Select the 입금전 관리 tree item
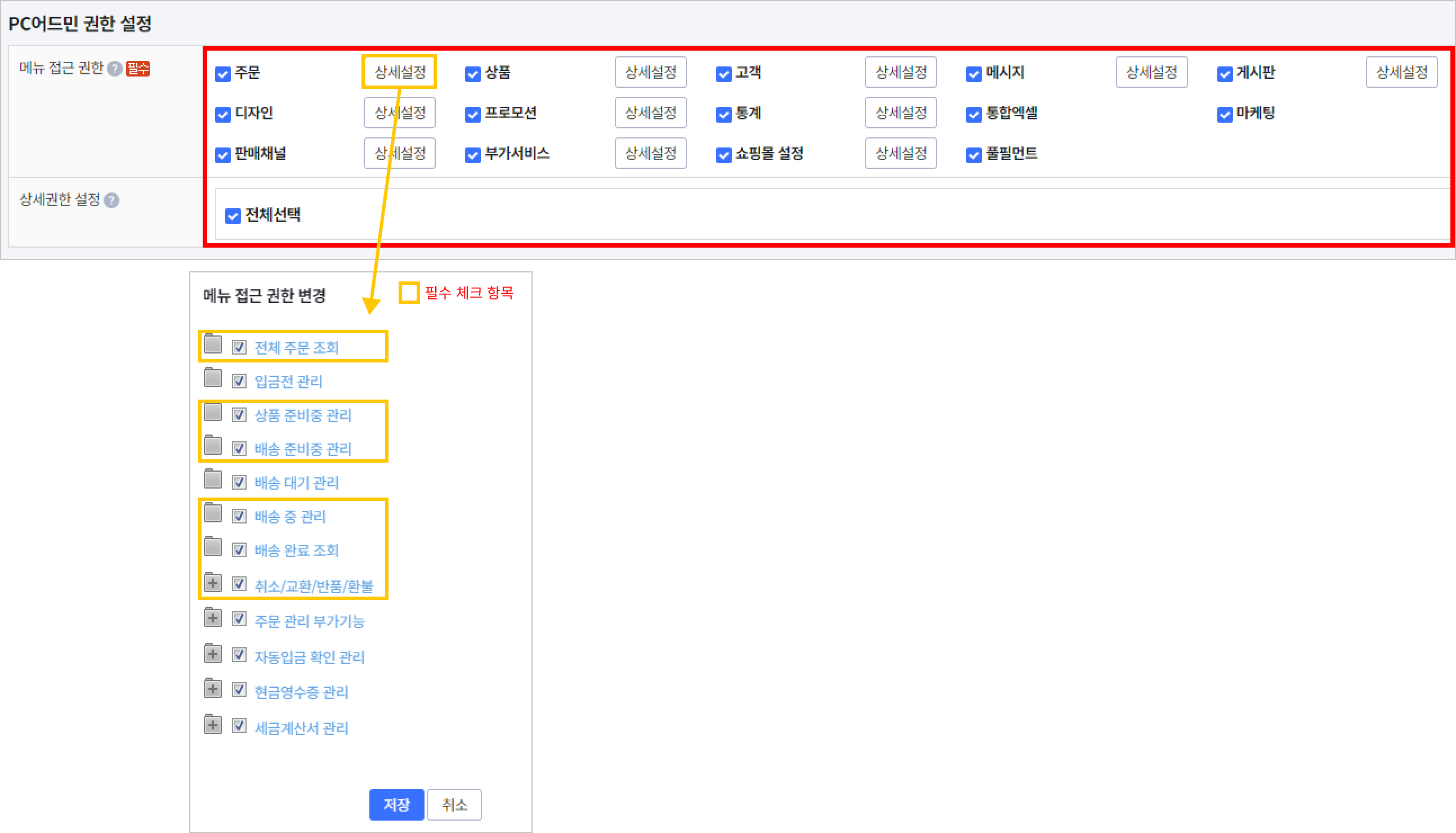Viewport: 1456px width, 833px height. [x=288, y=381]
